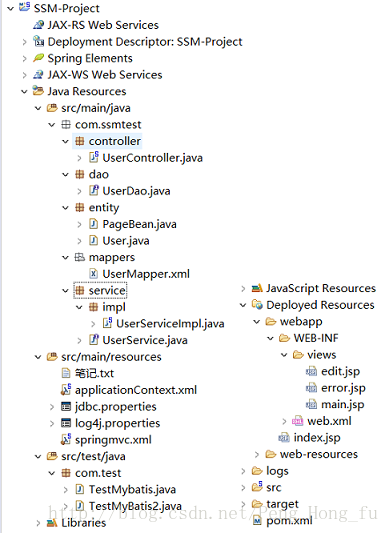The height and width of the screenshot is (533, 389).
Task: Click the UserMapper.xml file icon
Action: click(x=94, y=274)
